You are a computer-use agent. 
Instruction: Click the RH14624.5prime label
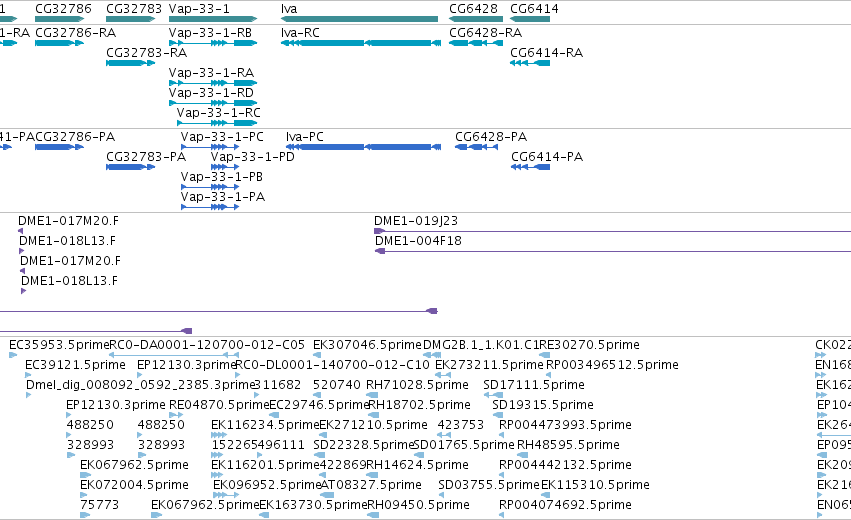pyautogui.click(x=417, y=466)
